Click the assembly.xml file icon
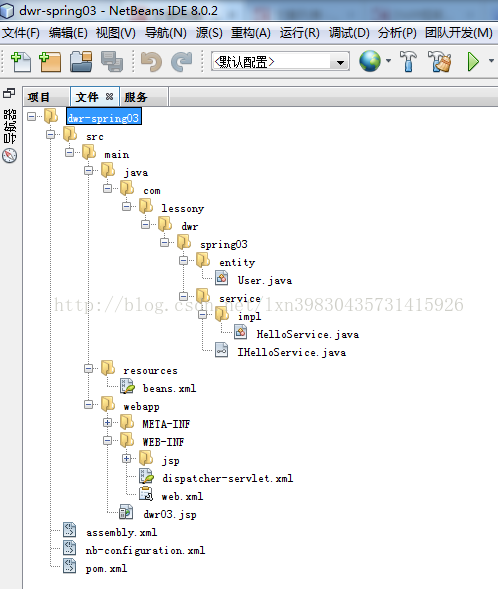Image resolution: width=498 pixels, height=589 pixels. tap(69, 530)
